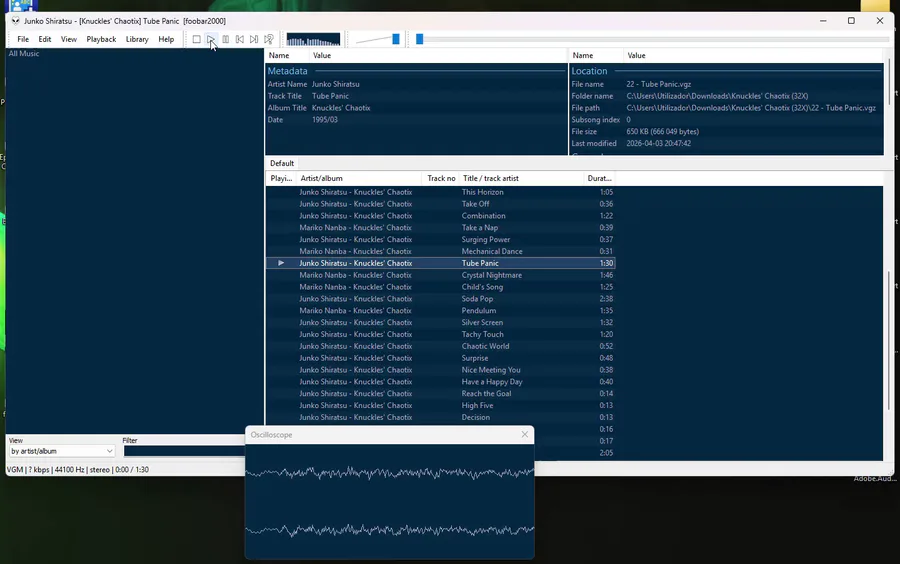Click the foobar2000 app icon in title bar
The height and width of the screenshot is (564, 900).
tap(15, 21)
